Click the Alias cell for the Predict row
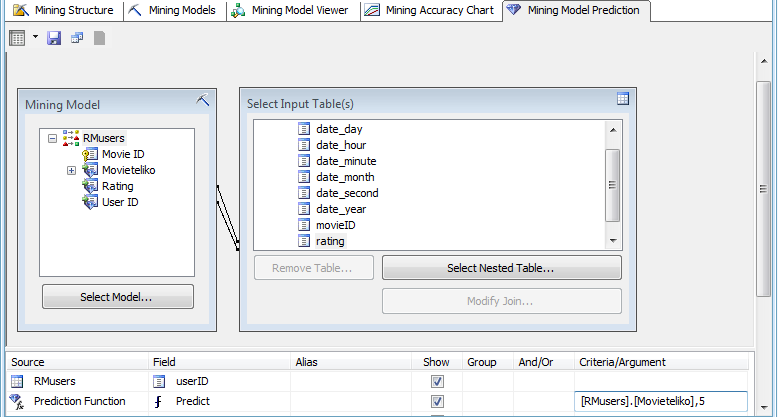This screenshot has height=417, width=778. [351, 401]
